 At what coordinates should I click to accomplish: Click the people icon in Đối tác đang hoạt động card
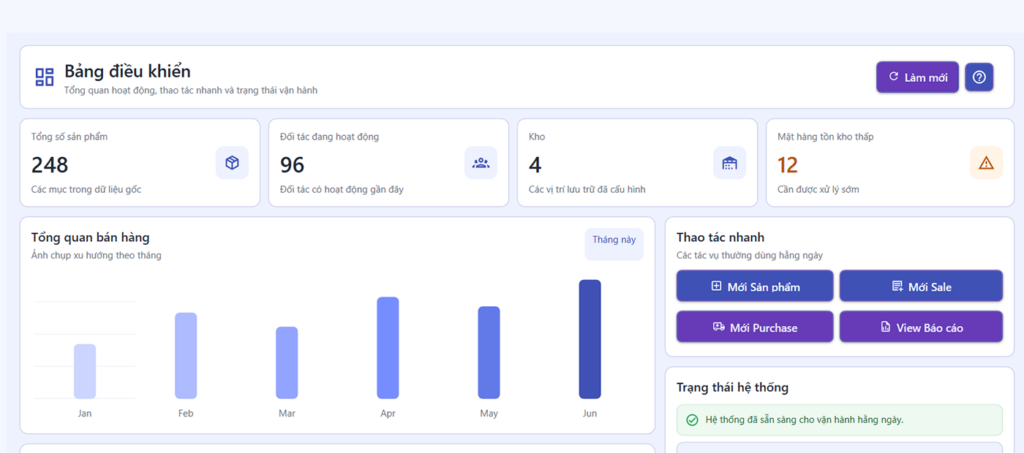point(480,163)
